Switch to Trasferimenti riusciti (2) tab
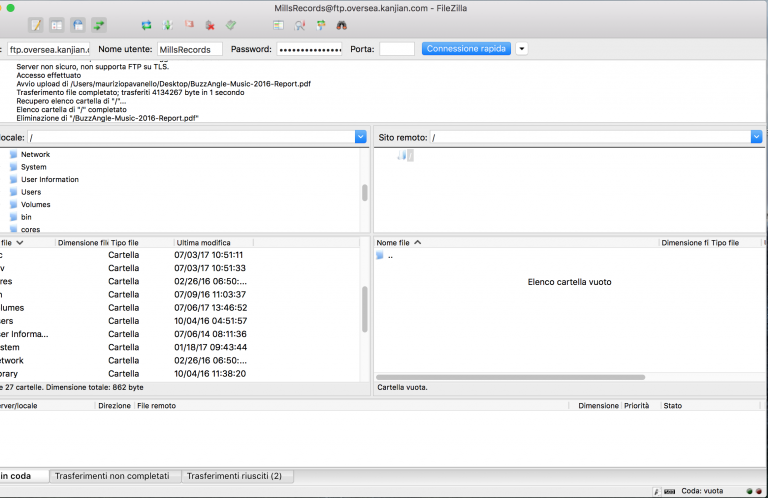The width and height of the screenshot is (768, 498). [238, 476]
